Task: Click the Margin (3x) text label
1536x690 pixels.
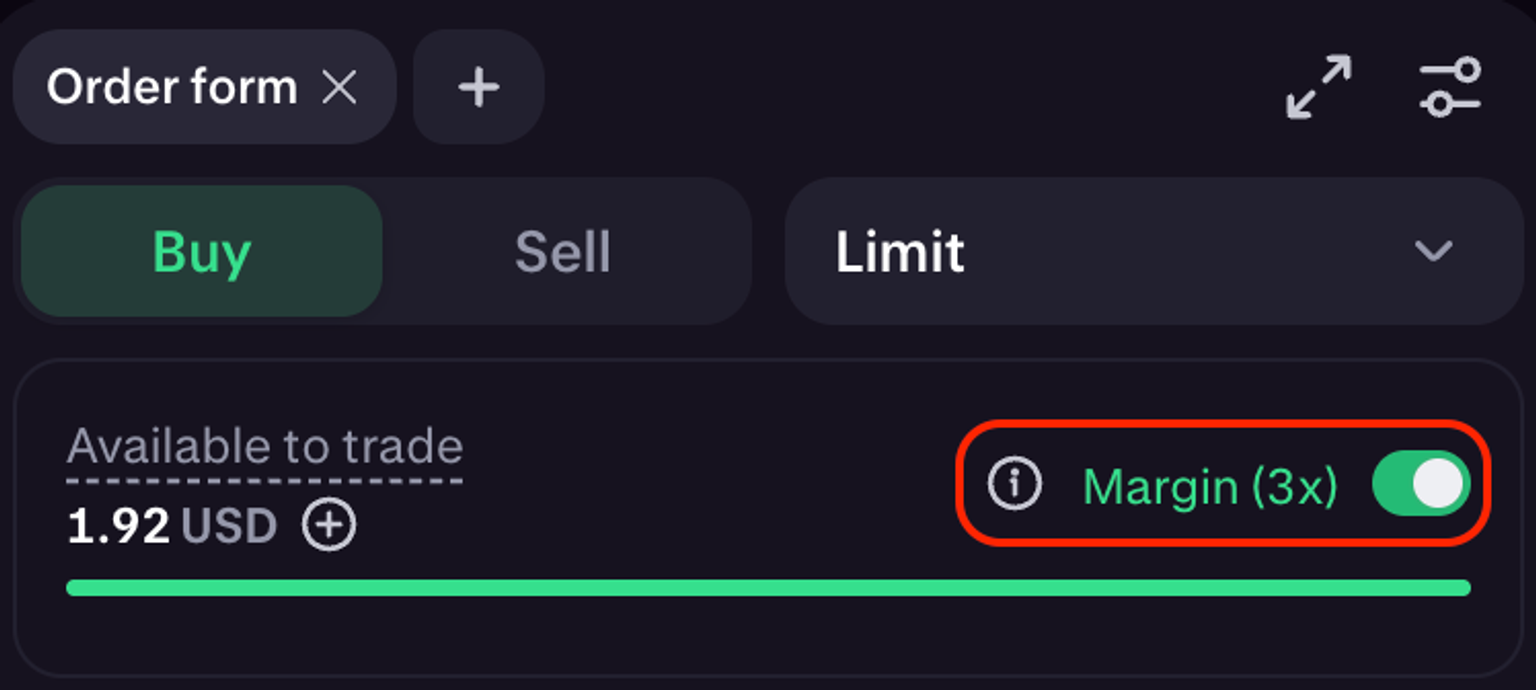Action: 1210,486
